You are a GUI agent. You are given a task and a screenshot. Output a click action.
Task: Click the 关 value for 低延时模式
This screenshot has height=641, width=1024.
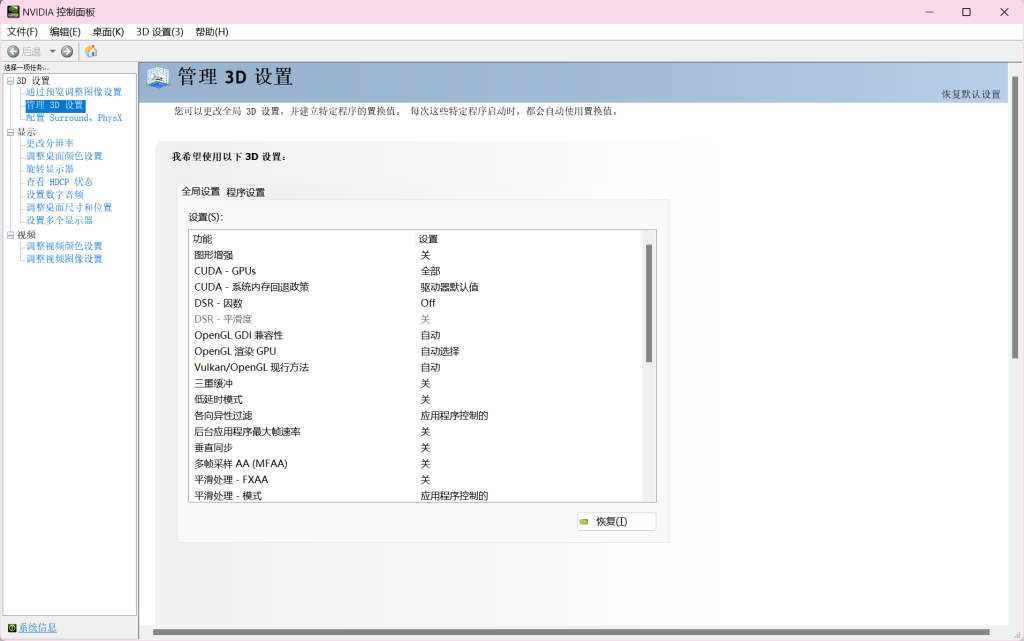point(425,399)
